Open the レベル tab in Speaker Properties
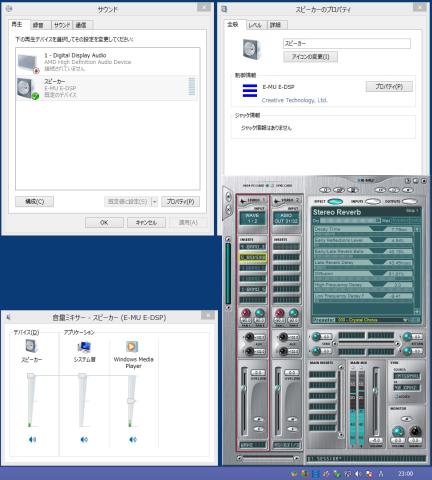The height and width of the screenshot is (480, 432). tap(255, 25)
